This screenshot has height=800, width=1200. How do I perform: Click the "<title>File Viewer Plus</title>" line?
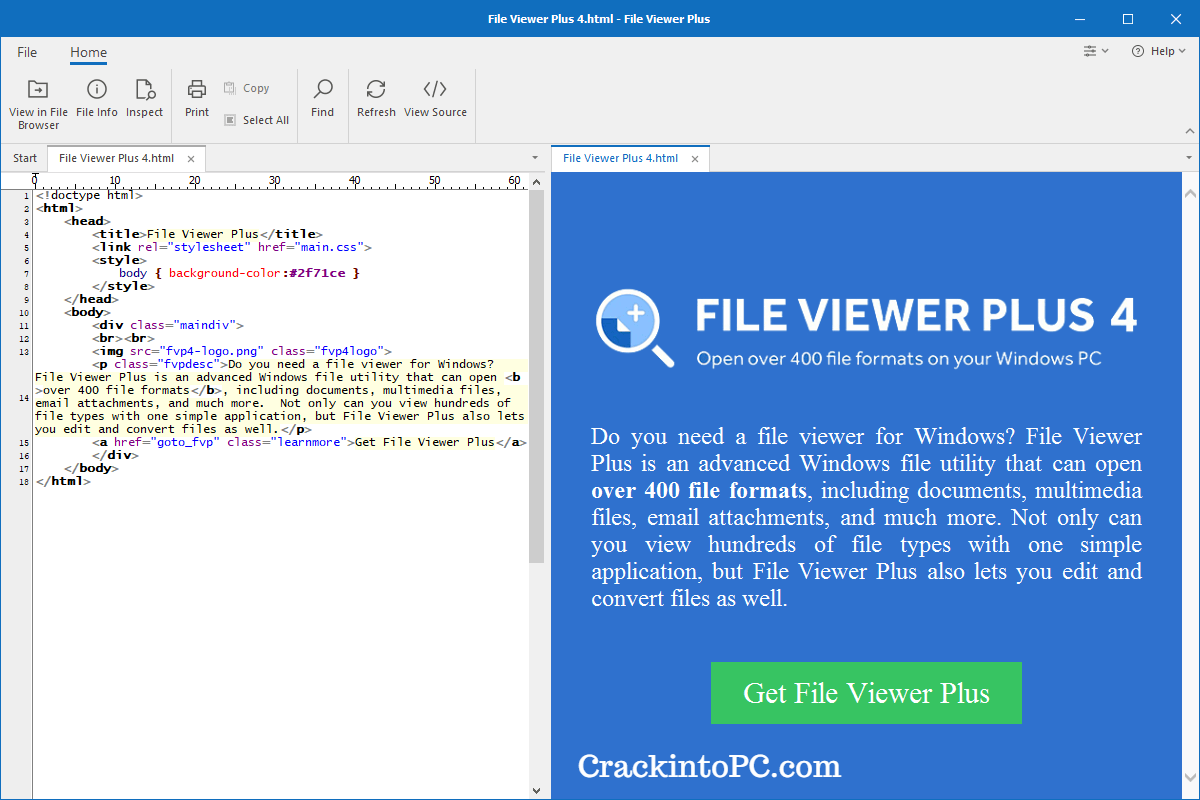(x=207, y=234)
